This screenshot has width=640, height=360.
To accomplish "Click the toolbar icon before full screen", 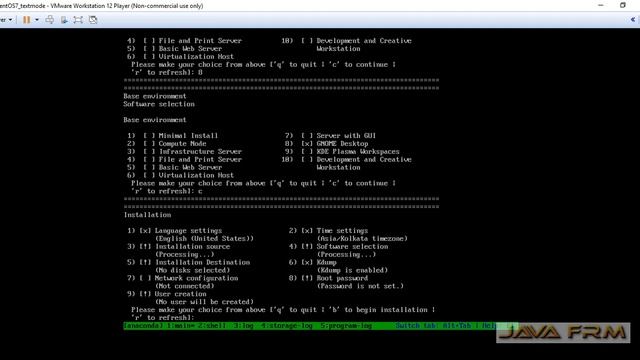I will pos(64,20).
